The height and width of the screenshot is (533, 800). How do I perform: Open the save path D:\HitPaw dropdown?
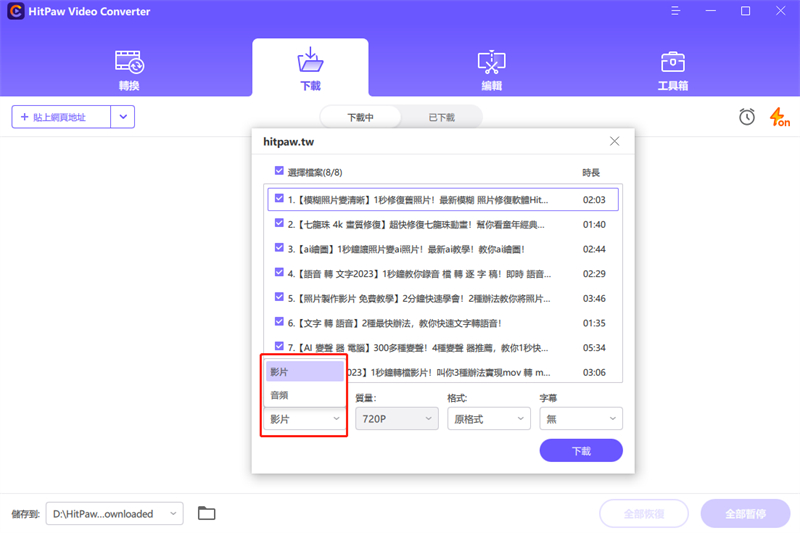pos(114,514)
